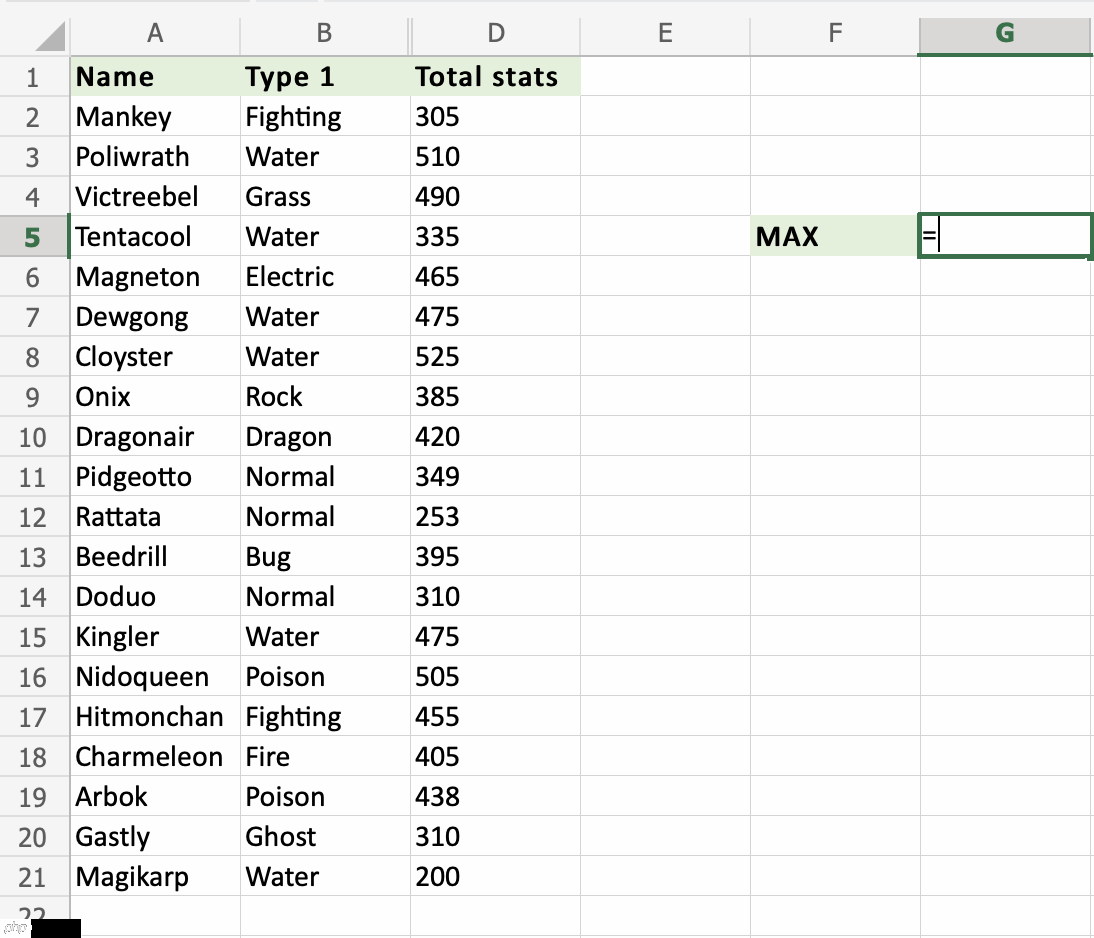Click the Cloyster cell
The width and height of the screenshot is (1094, 938).
[155, 357]
